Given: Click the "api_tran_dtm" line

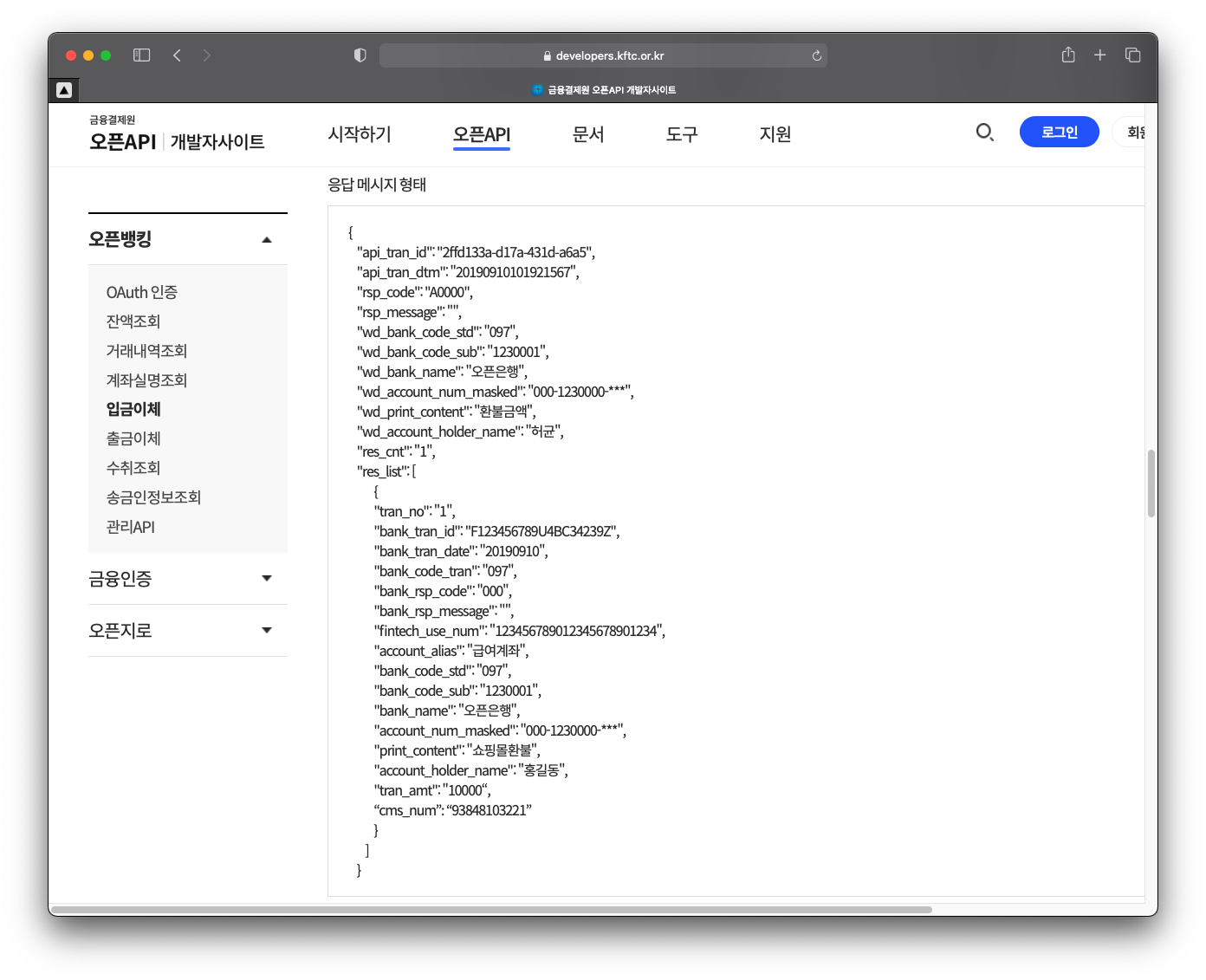Looking at the screenshot, I should (x=468, y=272).
